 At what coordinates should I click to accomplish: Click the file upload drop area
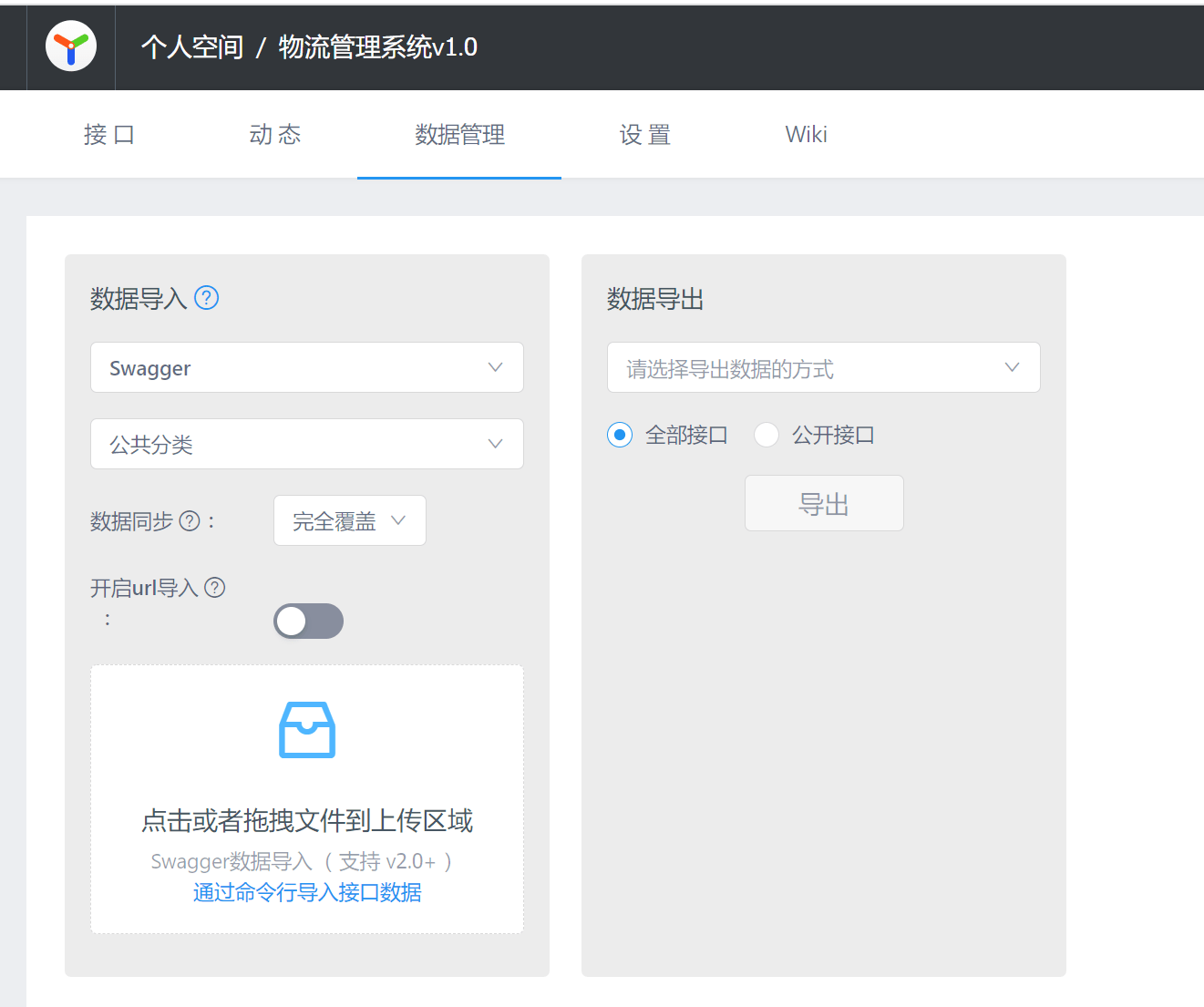pyautogui.click(x=307, y=799)
